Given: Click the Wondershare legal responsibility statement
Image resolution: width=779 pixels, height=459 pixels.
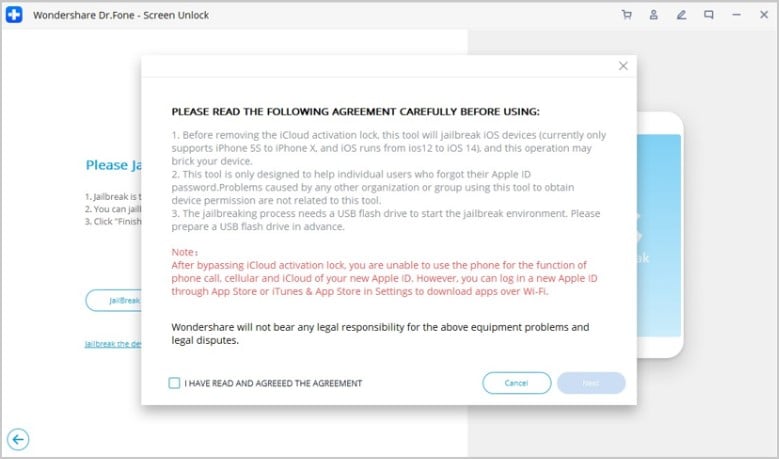Looking at the screenshot, I should [380, 334].
